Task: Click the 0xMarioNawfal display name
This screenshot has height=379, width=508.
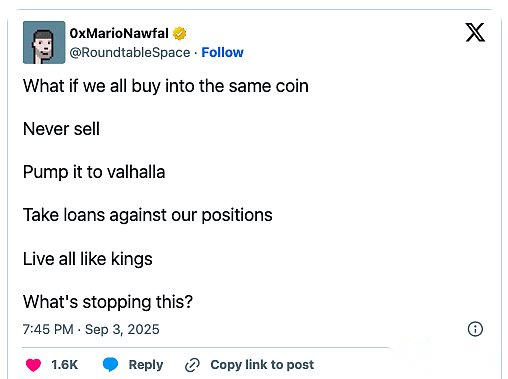Action: coord(119,33)
